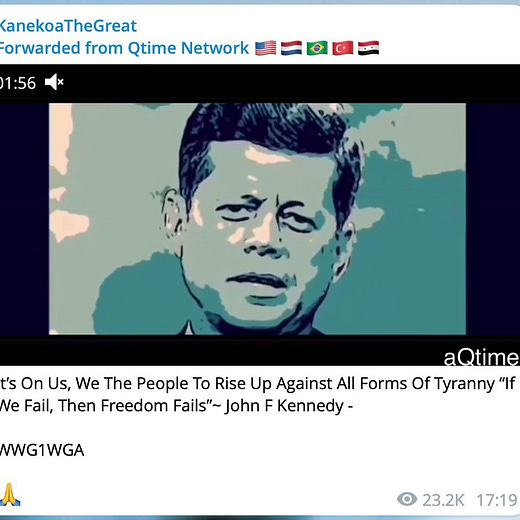Click the Netherlands flag emoji

point(291,48)
